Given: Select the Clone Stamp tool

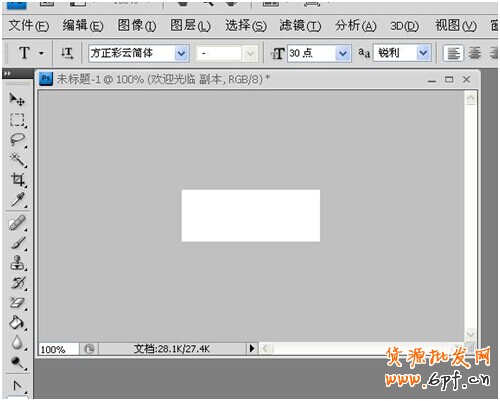Looking at the screenshot, I should click(17, 263).
